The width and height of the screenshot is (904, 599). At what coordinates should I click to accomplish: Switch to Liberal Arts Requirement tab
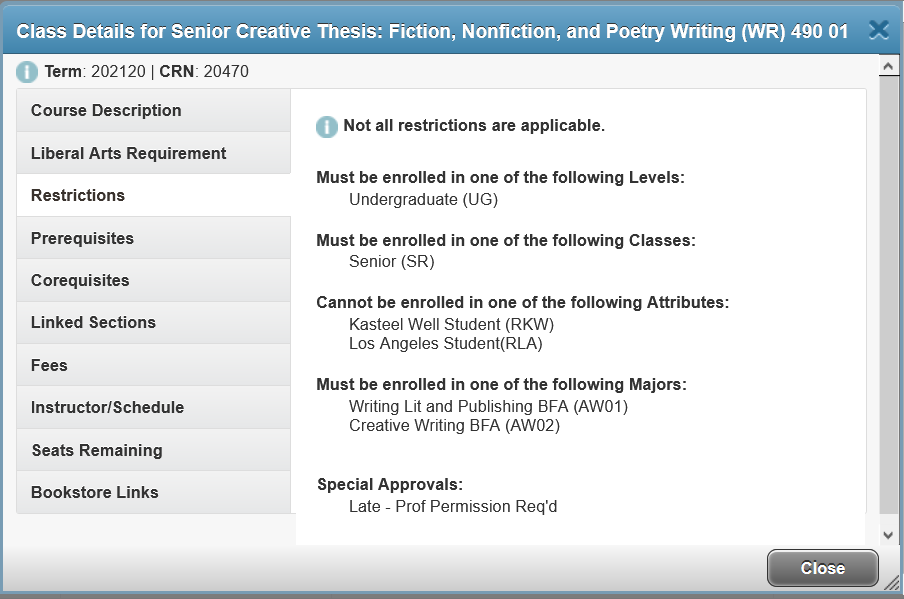coord(153,153)
